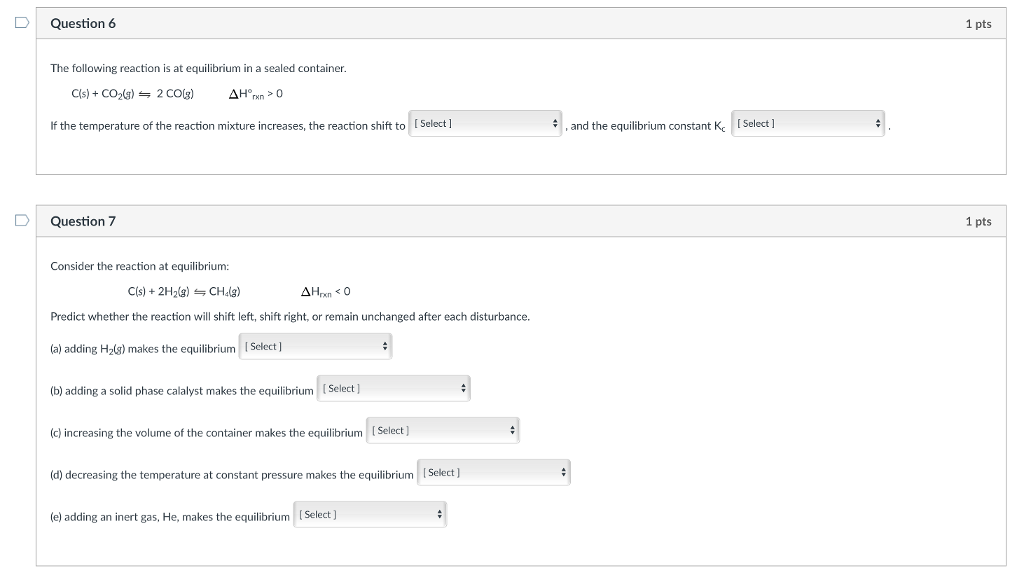Open the solid phase catalyst dropdown
The width and height of the screenshot is (1024, 582).
tap(393, 389)
